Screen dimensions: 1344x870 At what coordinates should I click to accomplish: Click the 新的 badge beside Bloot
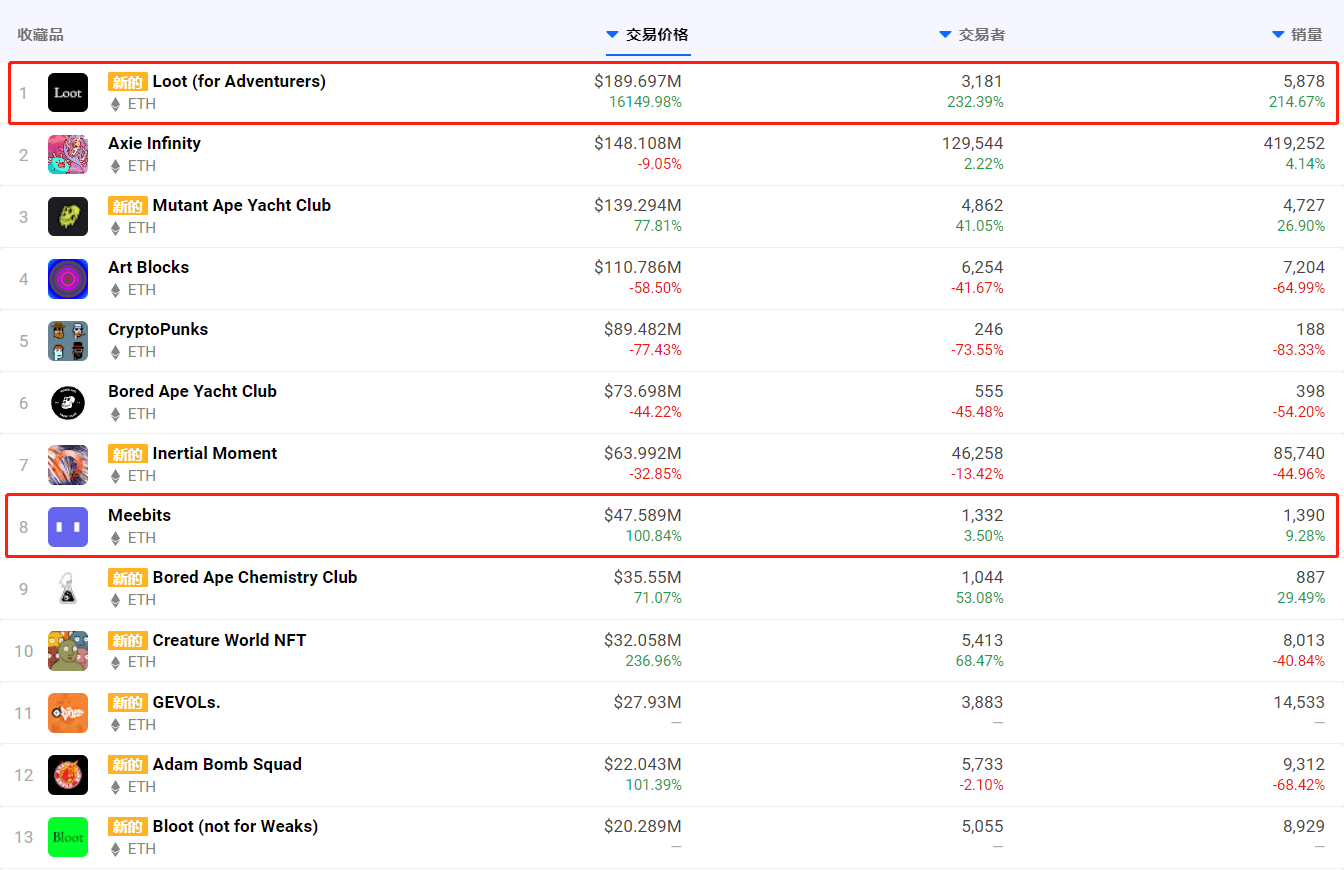click(128, 827)
